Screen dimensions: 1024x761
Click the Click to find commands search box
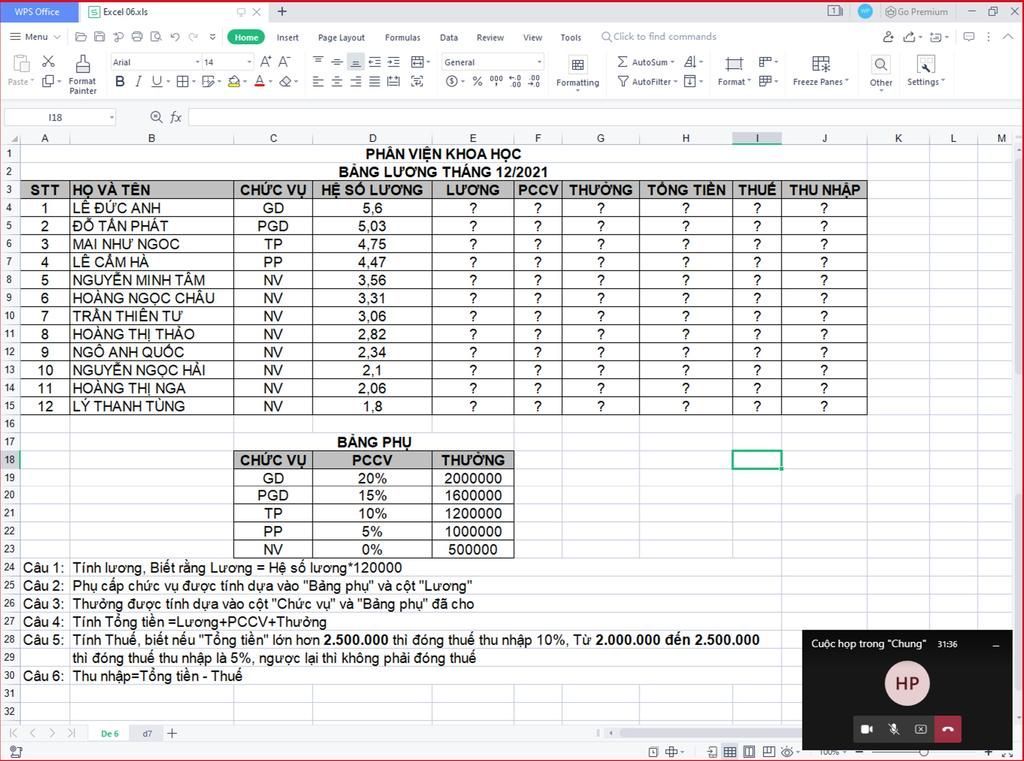pos(659,37)
